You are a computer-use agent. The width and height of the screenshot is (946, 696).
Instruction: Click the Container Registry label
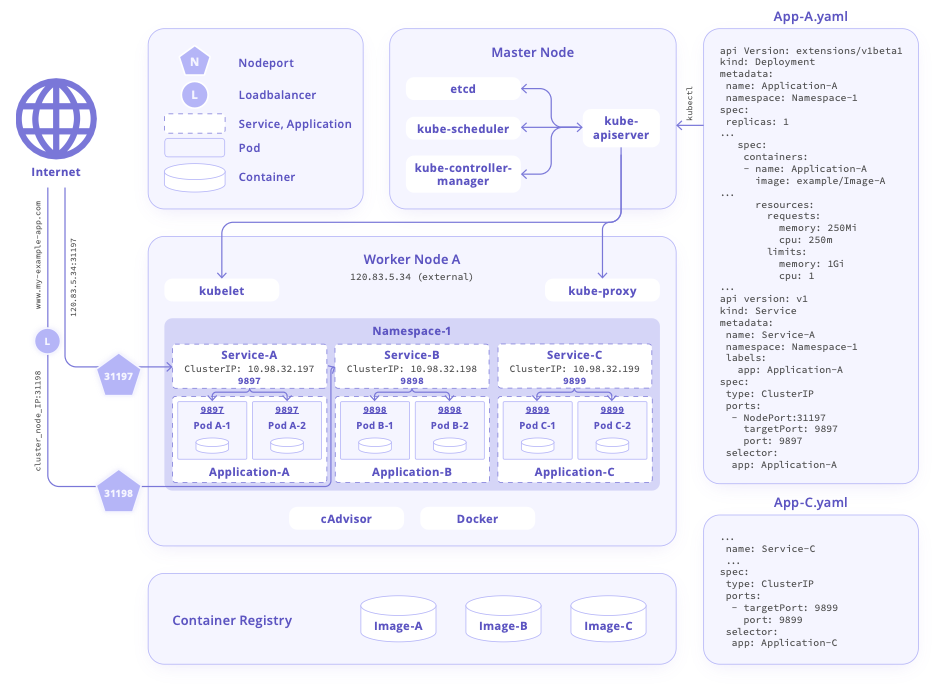coord(232,620)
